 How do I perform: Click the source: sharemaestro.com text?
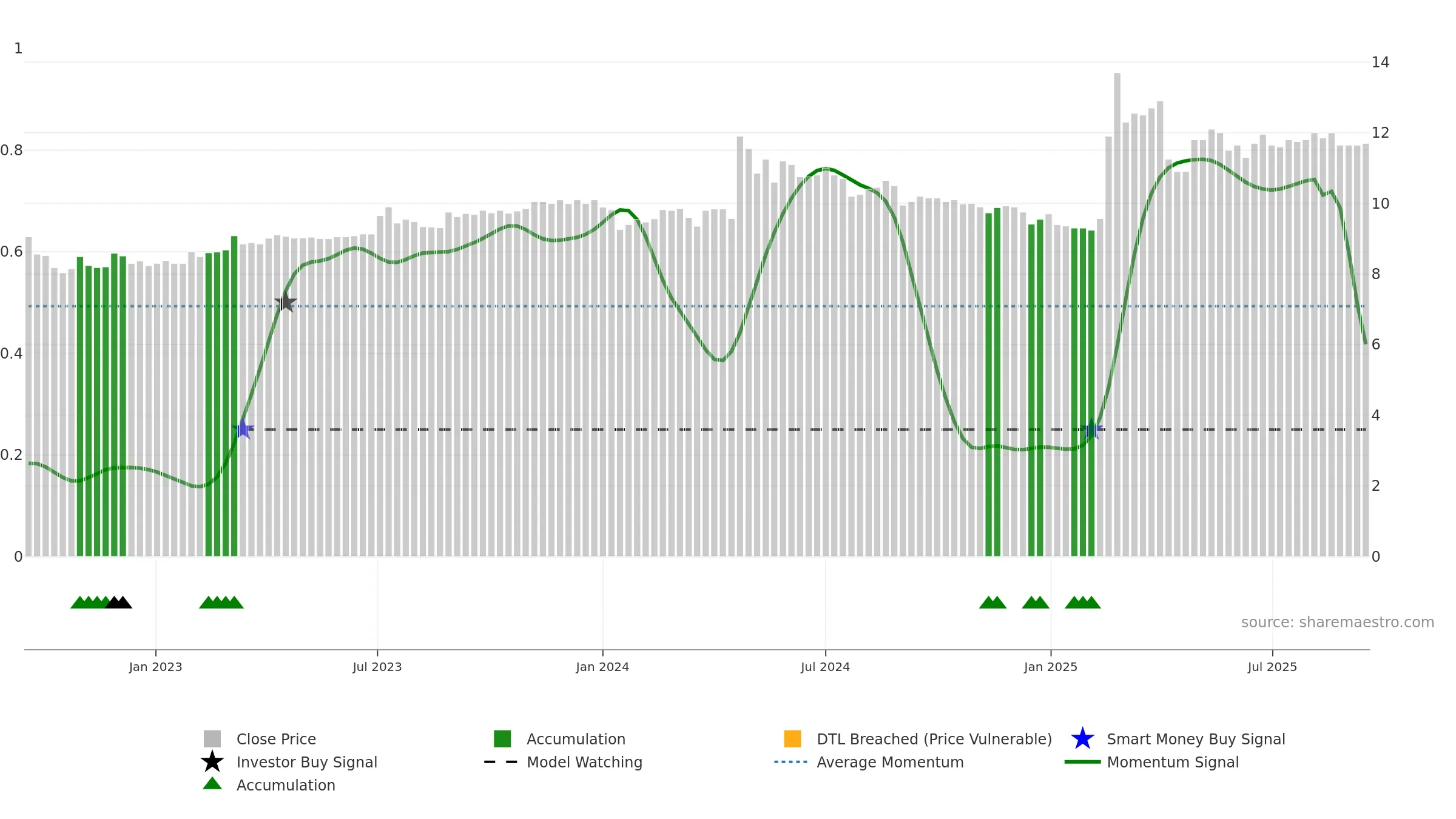[1338, 622]
